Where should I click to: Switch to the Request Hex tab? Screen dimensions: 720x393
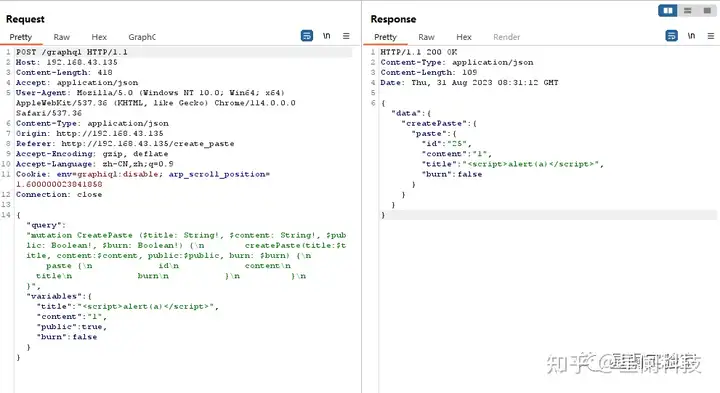99,37
